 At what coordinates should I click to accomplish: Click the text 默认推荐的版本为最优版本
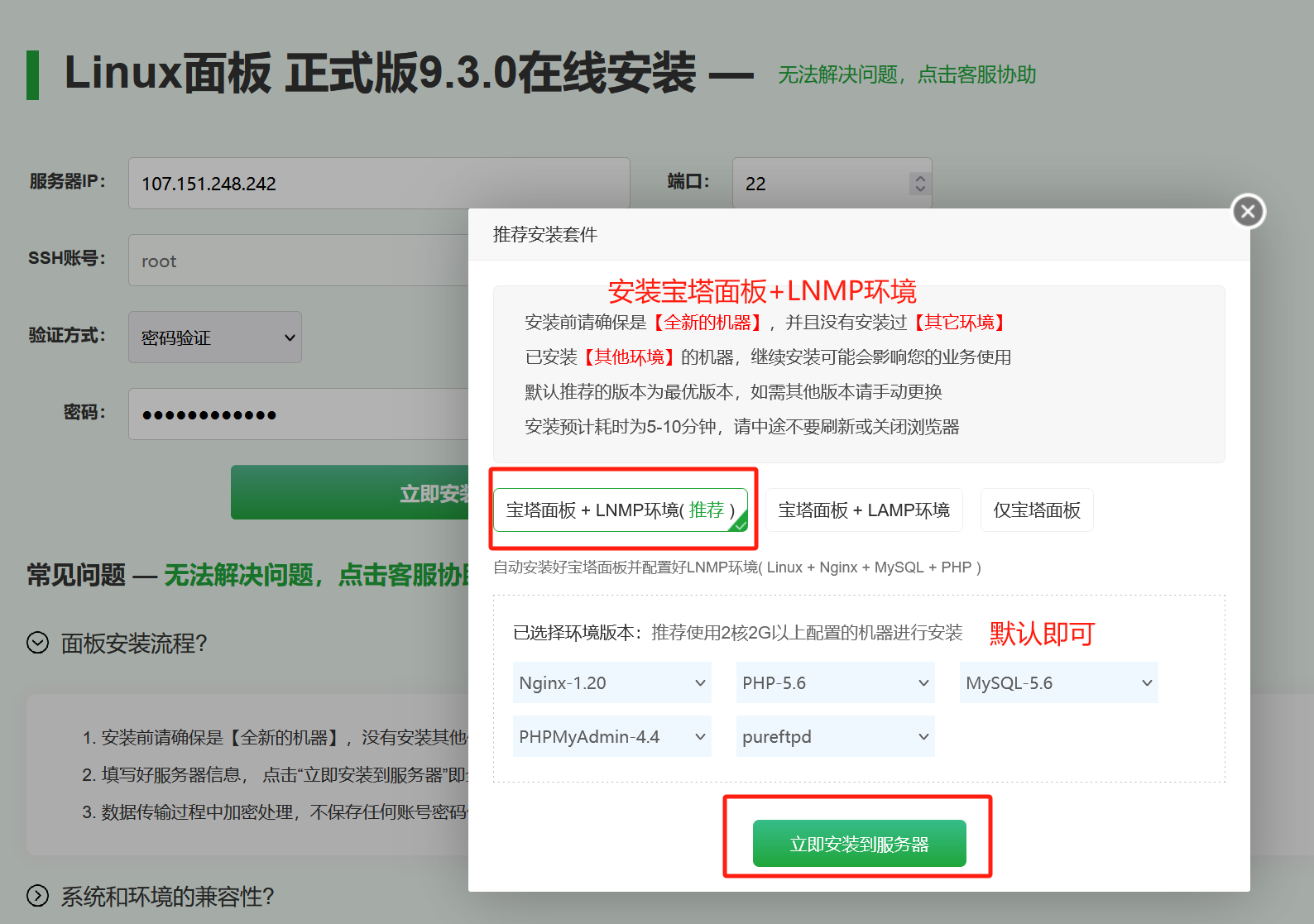629,392
